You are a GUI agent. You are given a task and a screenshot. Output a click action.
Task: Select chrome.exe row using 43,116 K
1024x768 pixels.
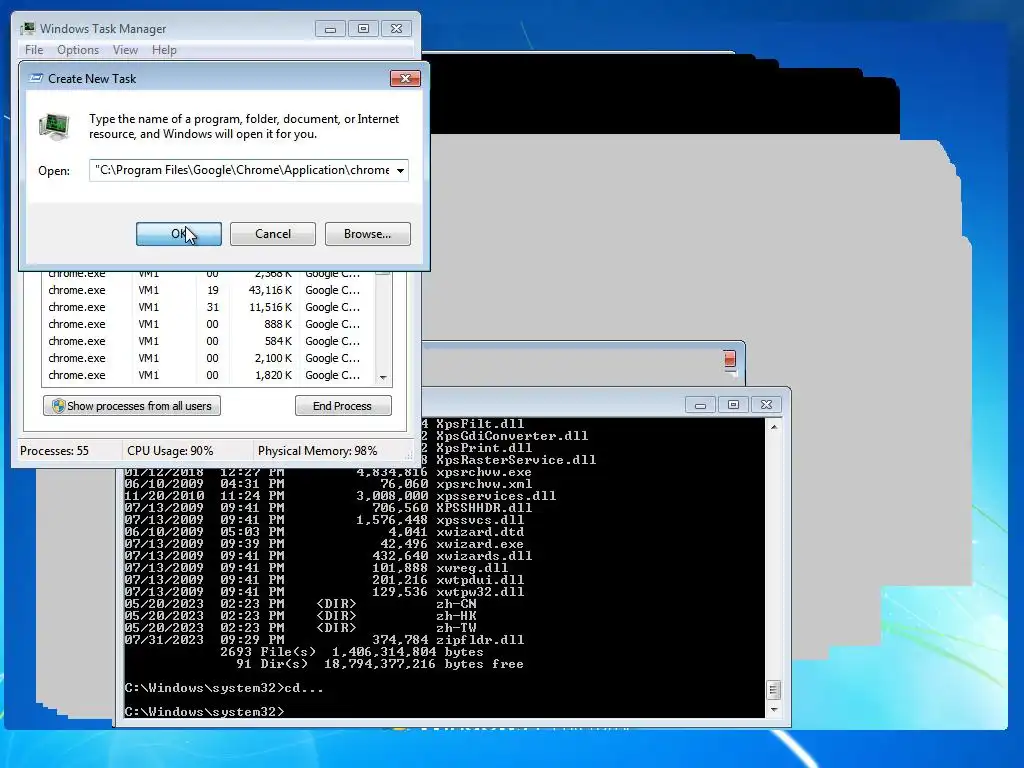pos(208,290)
